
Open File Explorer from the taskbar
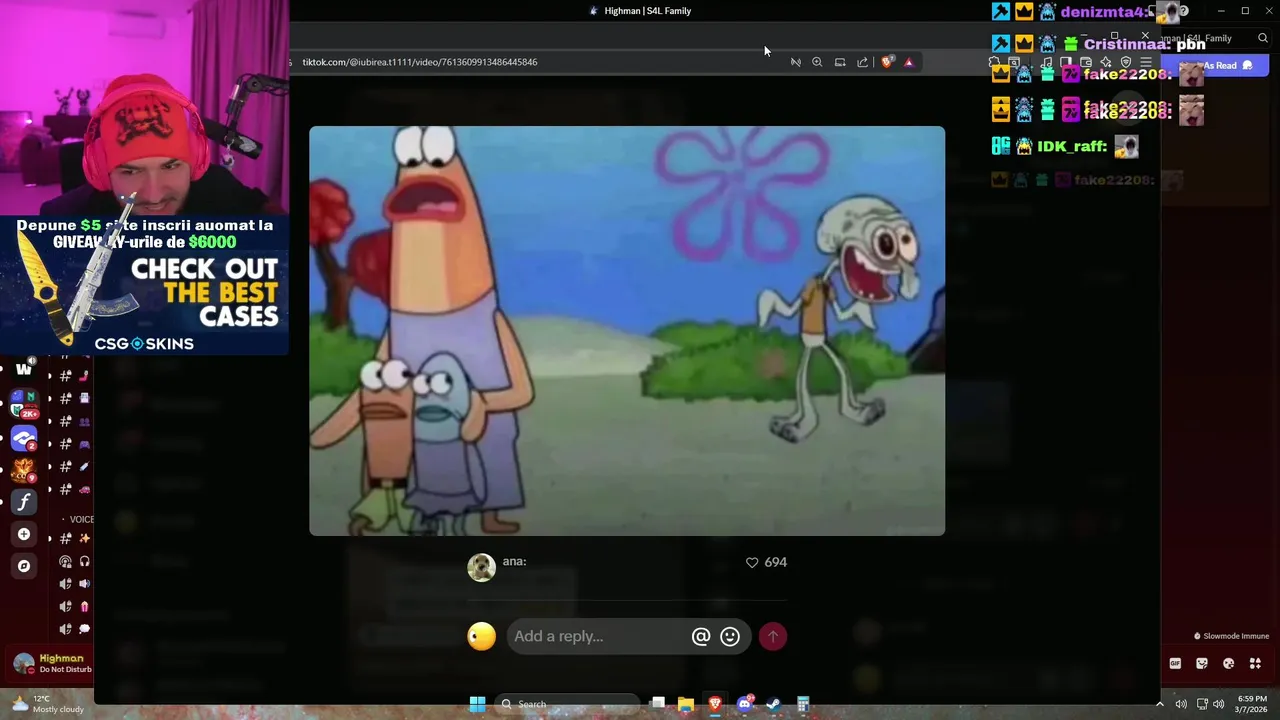tap(686, 704)
